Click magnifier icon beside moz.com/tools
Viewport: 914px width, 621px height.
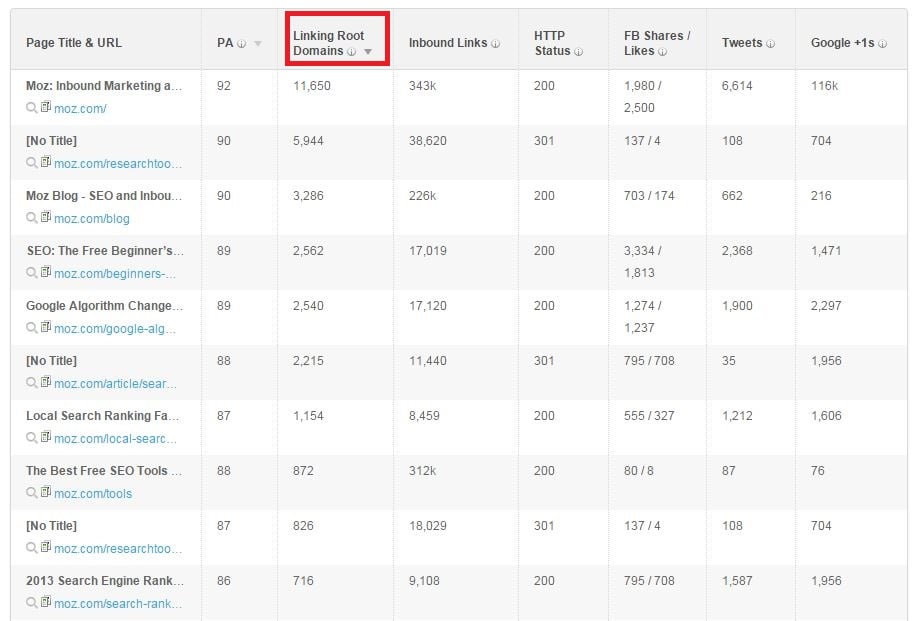pyautogui.click(x=32, y=493)
